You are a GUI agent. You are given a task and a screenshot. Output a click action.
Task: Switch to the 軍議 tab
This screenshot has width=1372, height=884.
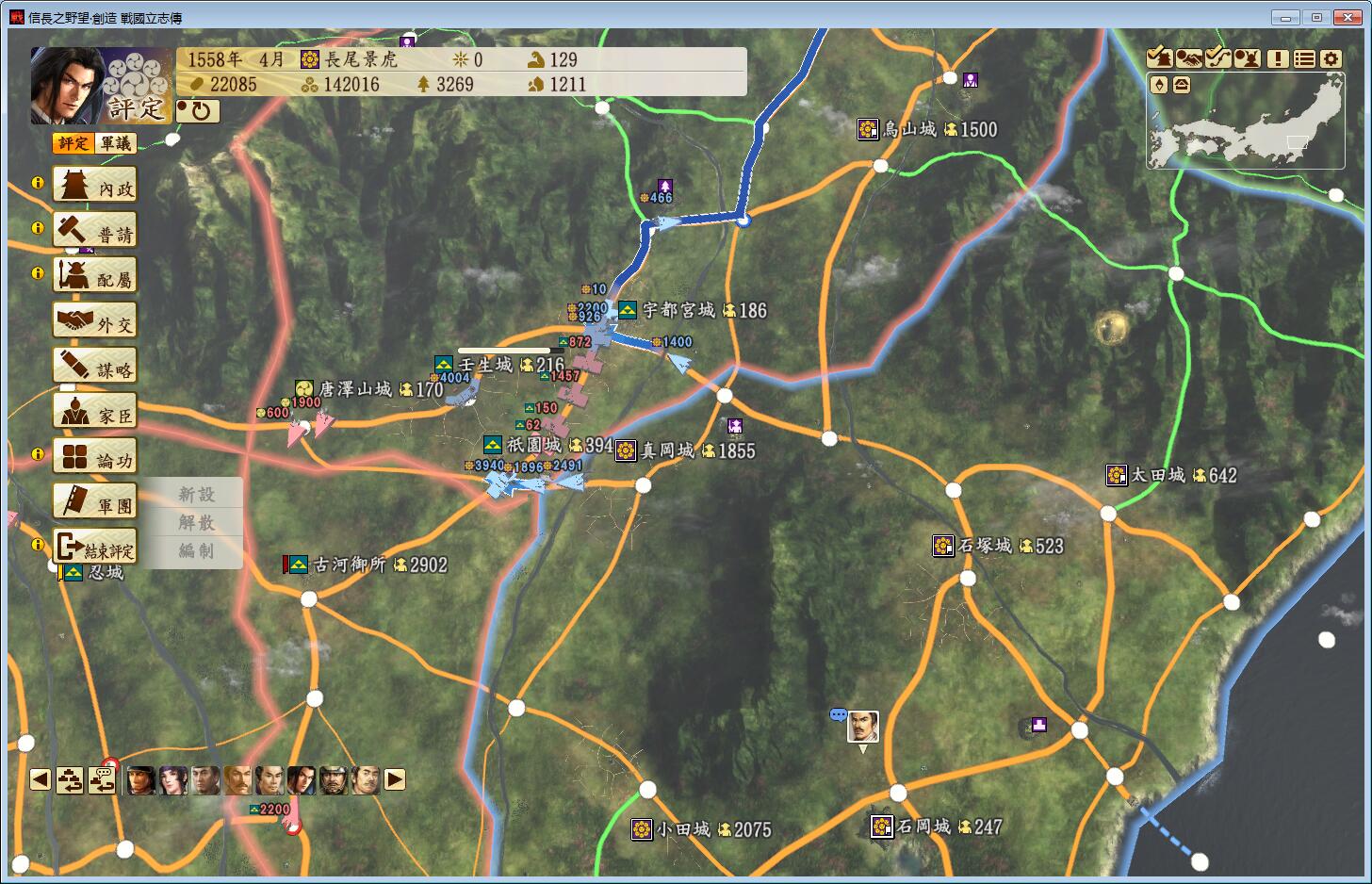pyautogui.click(x=117, y=143)
